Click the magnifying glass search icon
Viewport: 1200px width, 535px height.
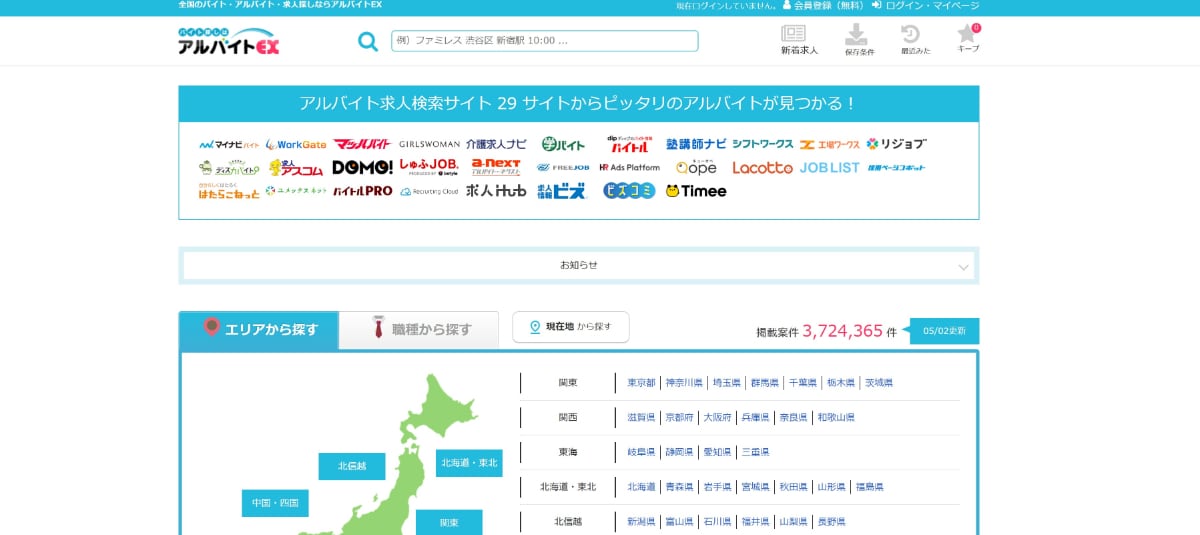coord(368,41)
